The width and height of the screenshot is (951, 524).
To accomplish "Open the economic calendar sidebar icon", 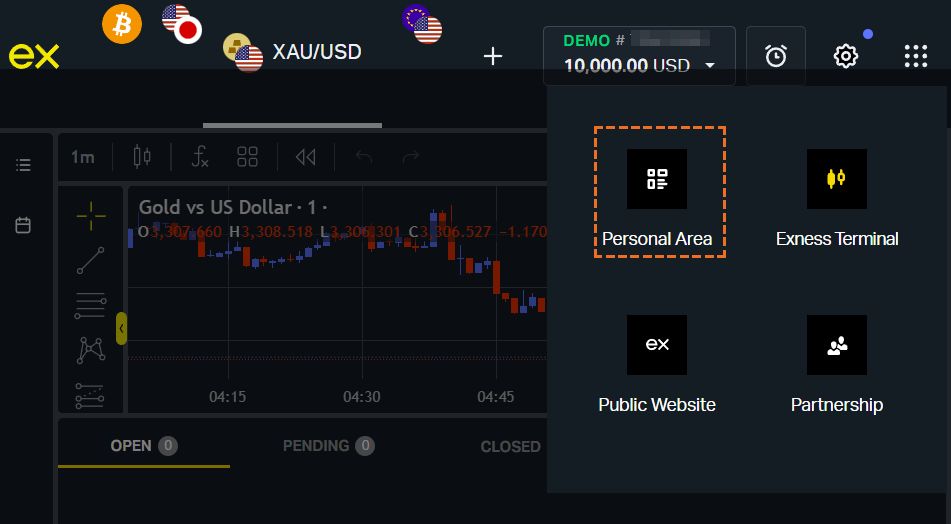I will tap(23, 225).
